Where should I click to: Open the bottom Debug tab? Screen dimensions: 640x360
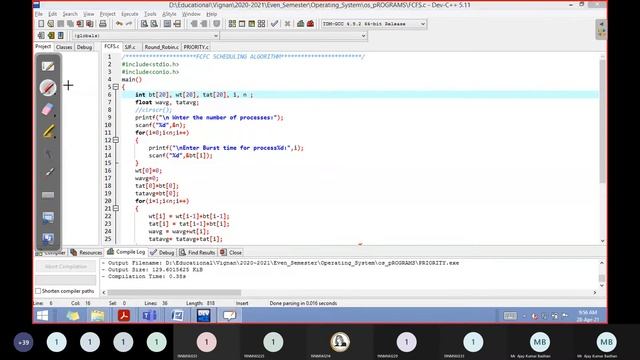click(162, 253)
